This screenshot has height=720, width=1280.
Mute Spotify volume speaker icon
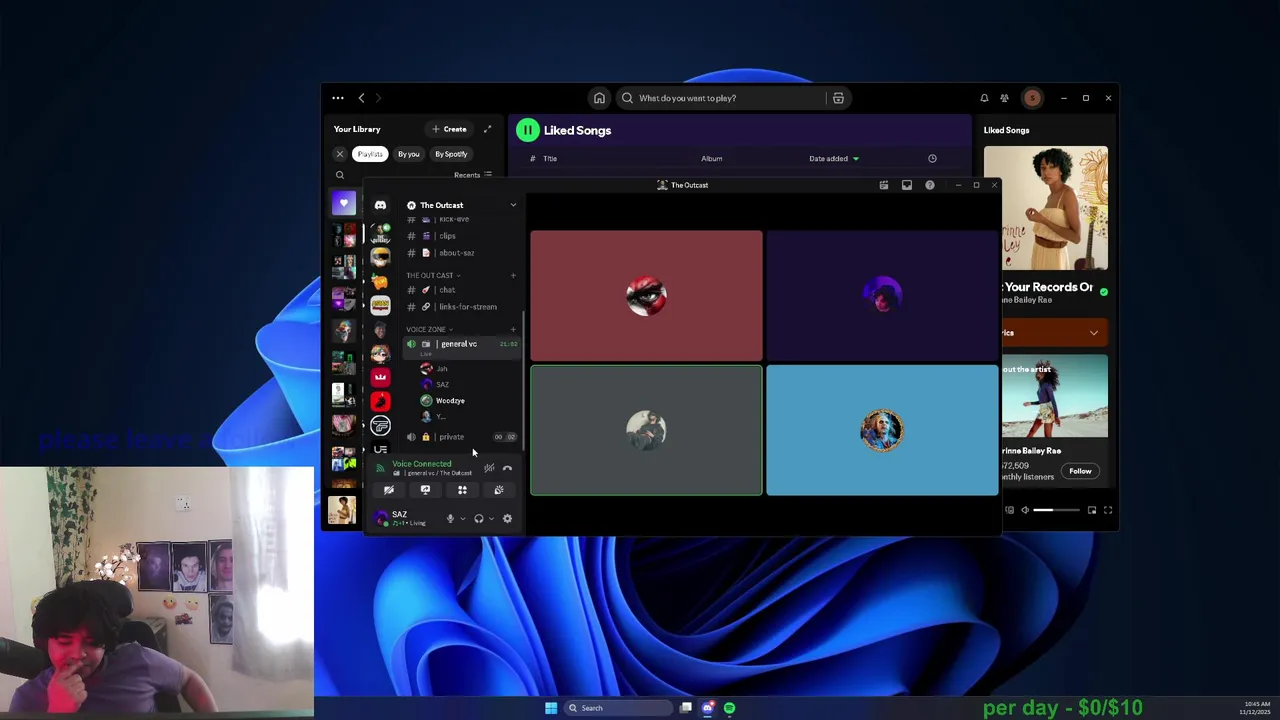1024,510
